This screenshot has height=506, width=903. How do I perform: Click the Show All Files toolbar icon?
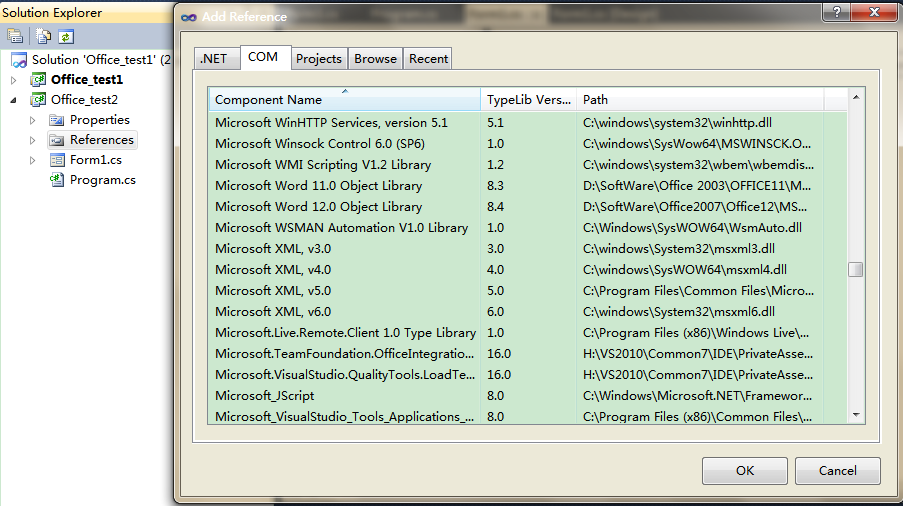click(x=43, y=36)
